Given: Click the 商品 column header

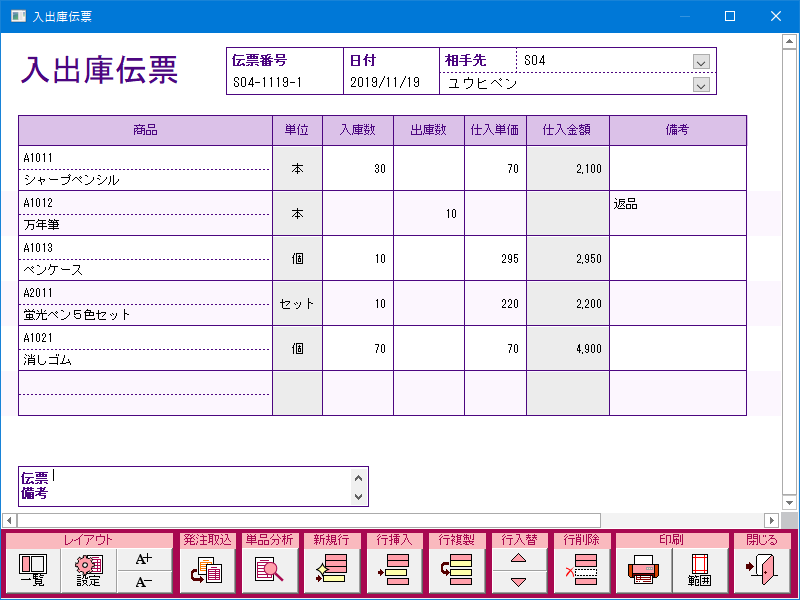Looking at the screenshot, I should tap(145, 130).
